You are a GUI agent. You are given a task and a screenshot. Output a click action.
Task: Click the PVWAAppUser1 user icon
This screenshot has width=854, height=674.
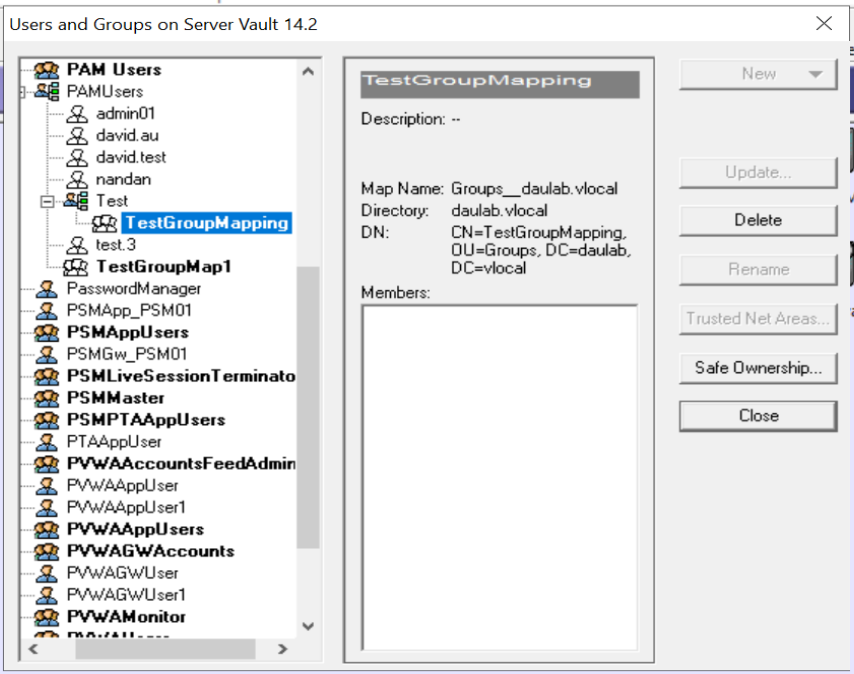(47, 507)
